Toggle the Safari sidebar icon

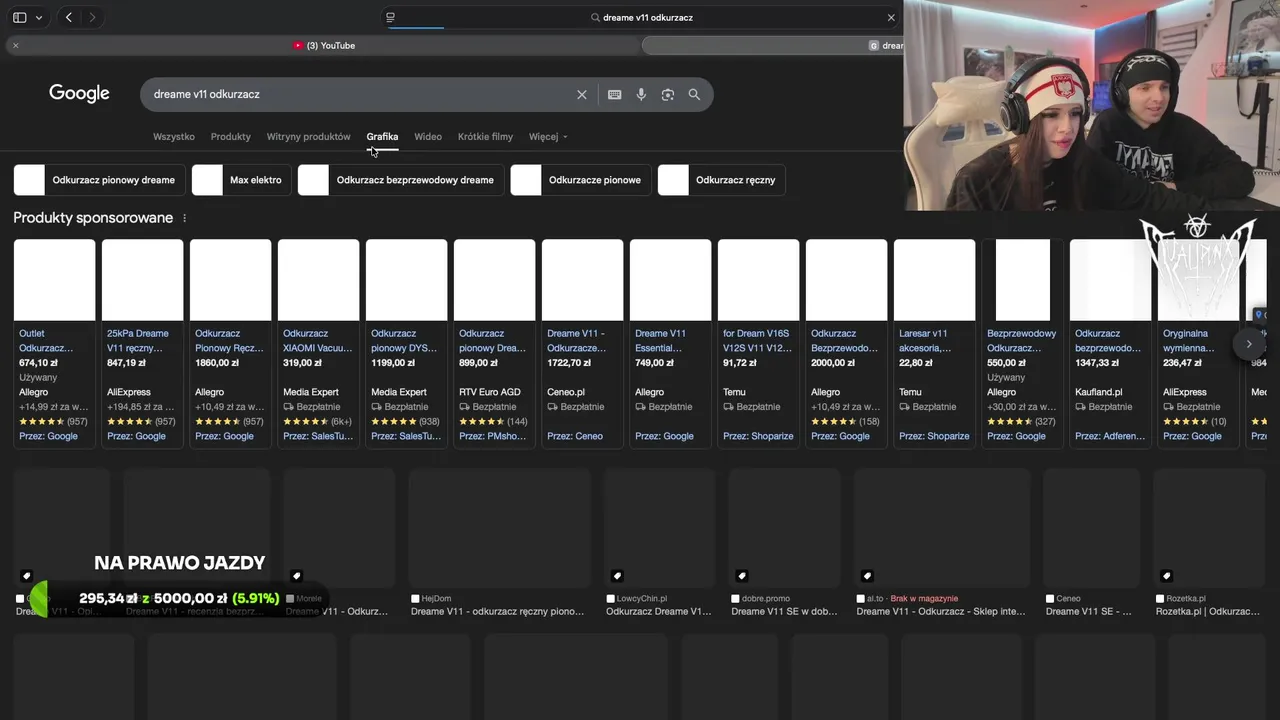(x=19, y=17)
